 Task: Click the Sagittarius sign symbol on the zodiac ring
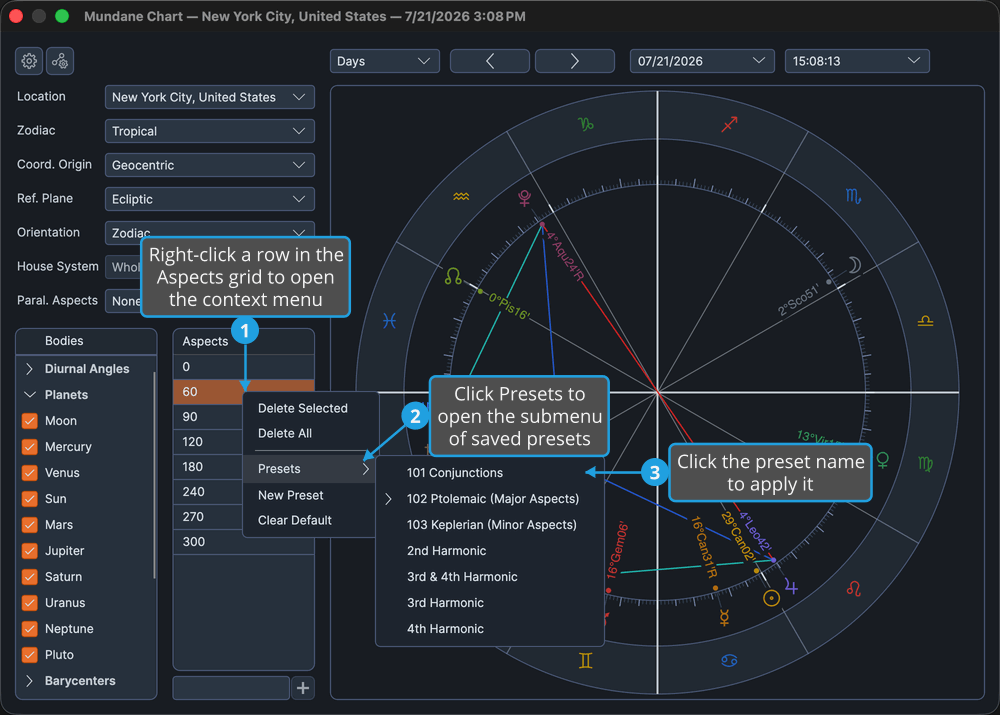(x=730, y=124)
